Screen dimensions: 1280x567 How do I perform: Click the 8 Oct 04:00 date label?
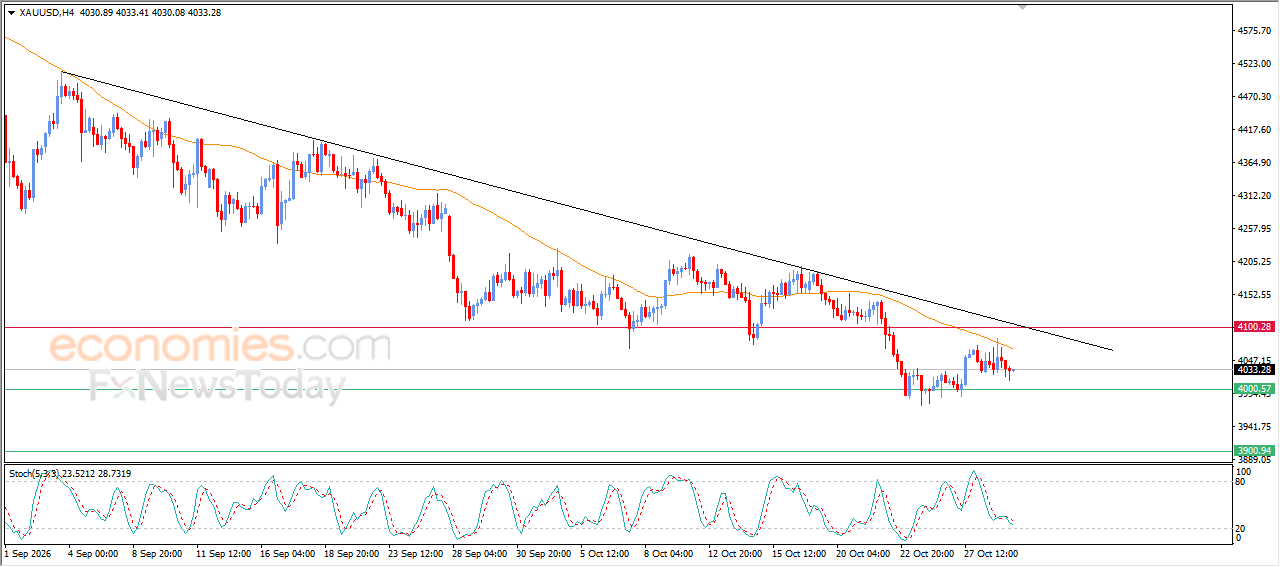point(670,552)
